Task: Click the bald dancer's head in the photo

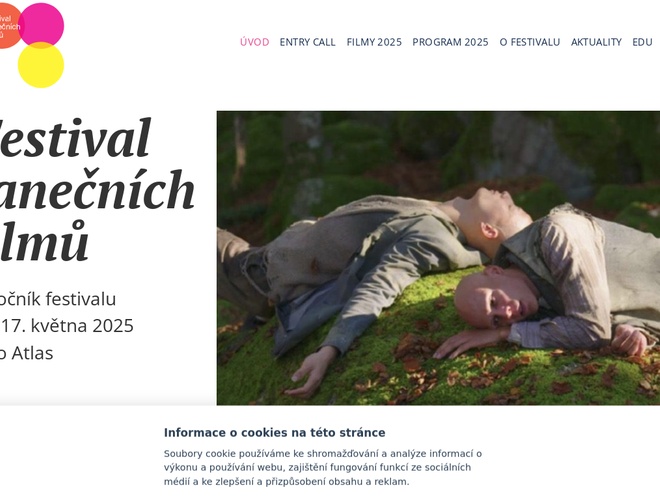Action: click(496, 297)
